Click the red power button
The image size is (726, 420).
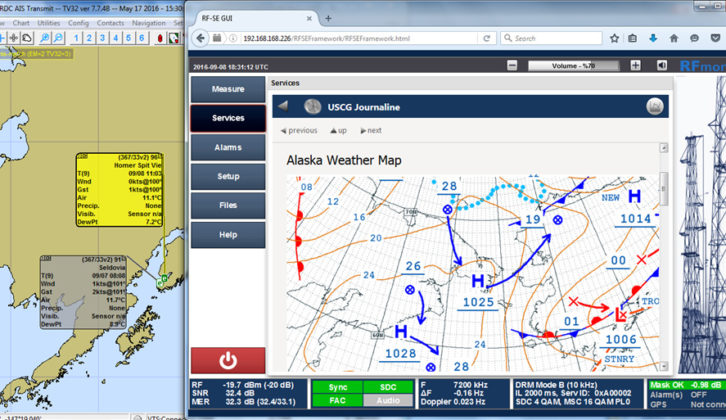(x=228, y=360)
